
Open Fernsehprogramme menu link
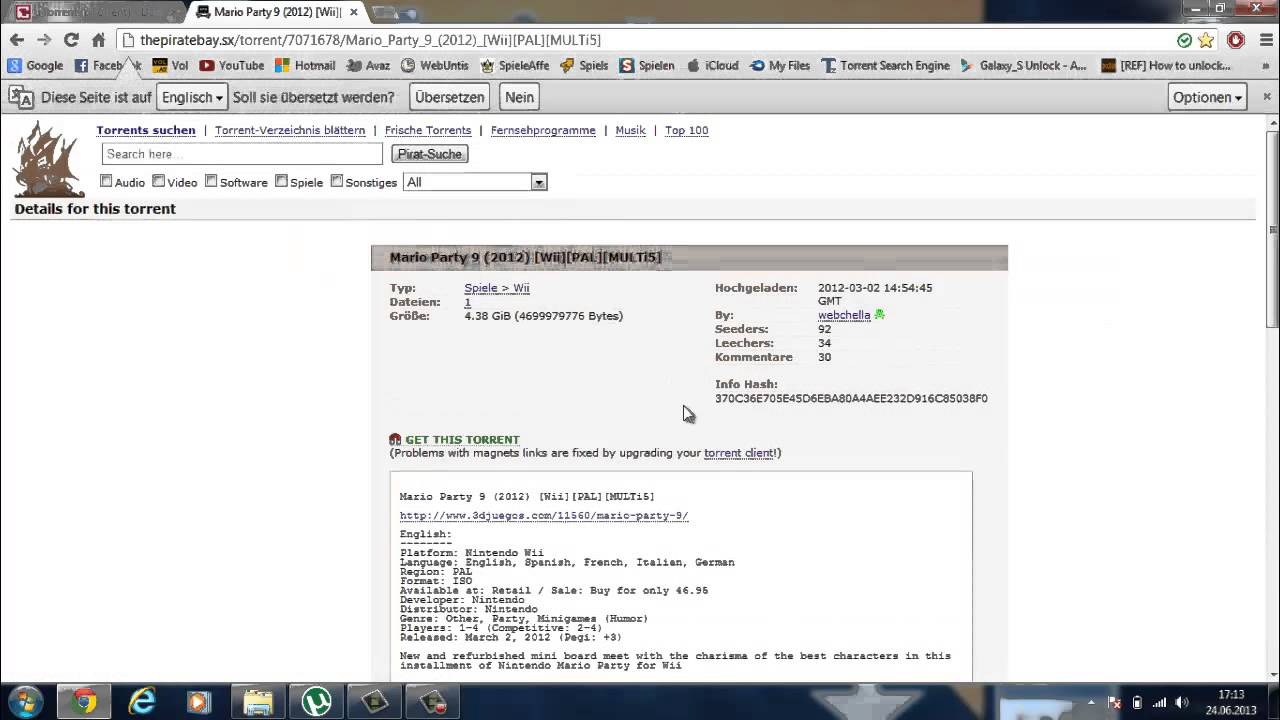543,130
